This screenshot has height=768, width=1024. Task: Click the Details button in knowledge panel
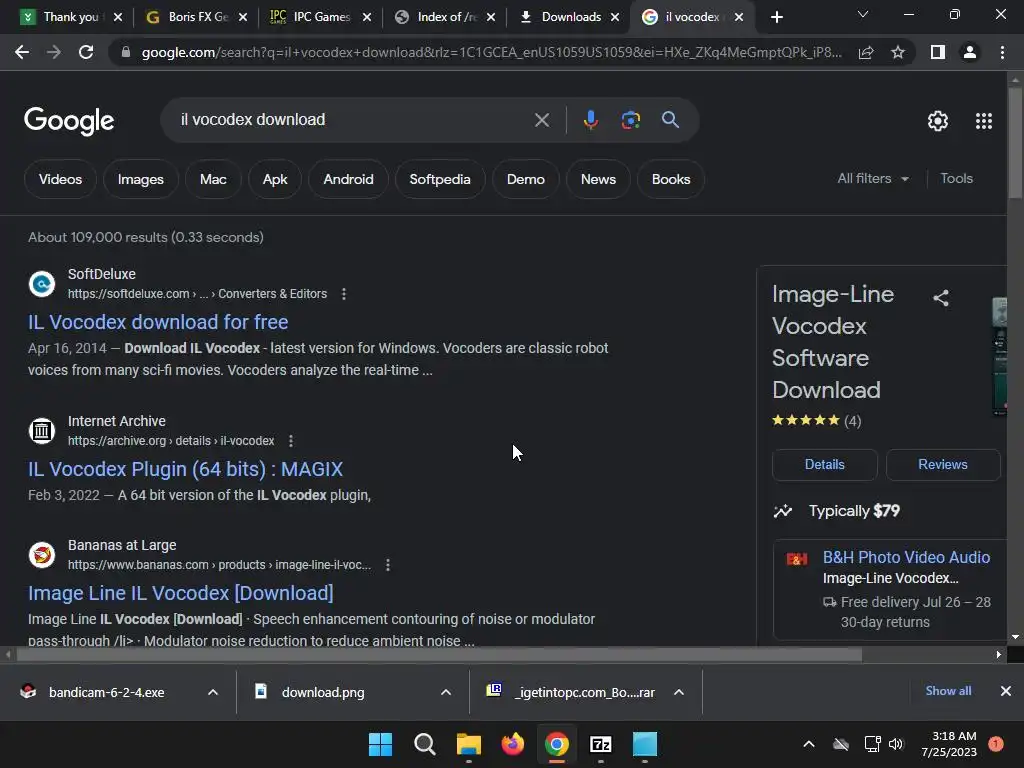pyautogui.click(x=824, y=464)
